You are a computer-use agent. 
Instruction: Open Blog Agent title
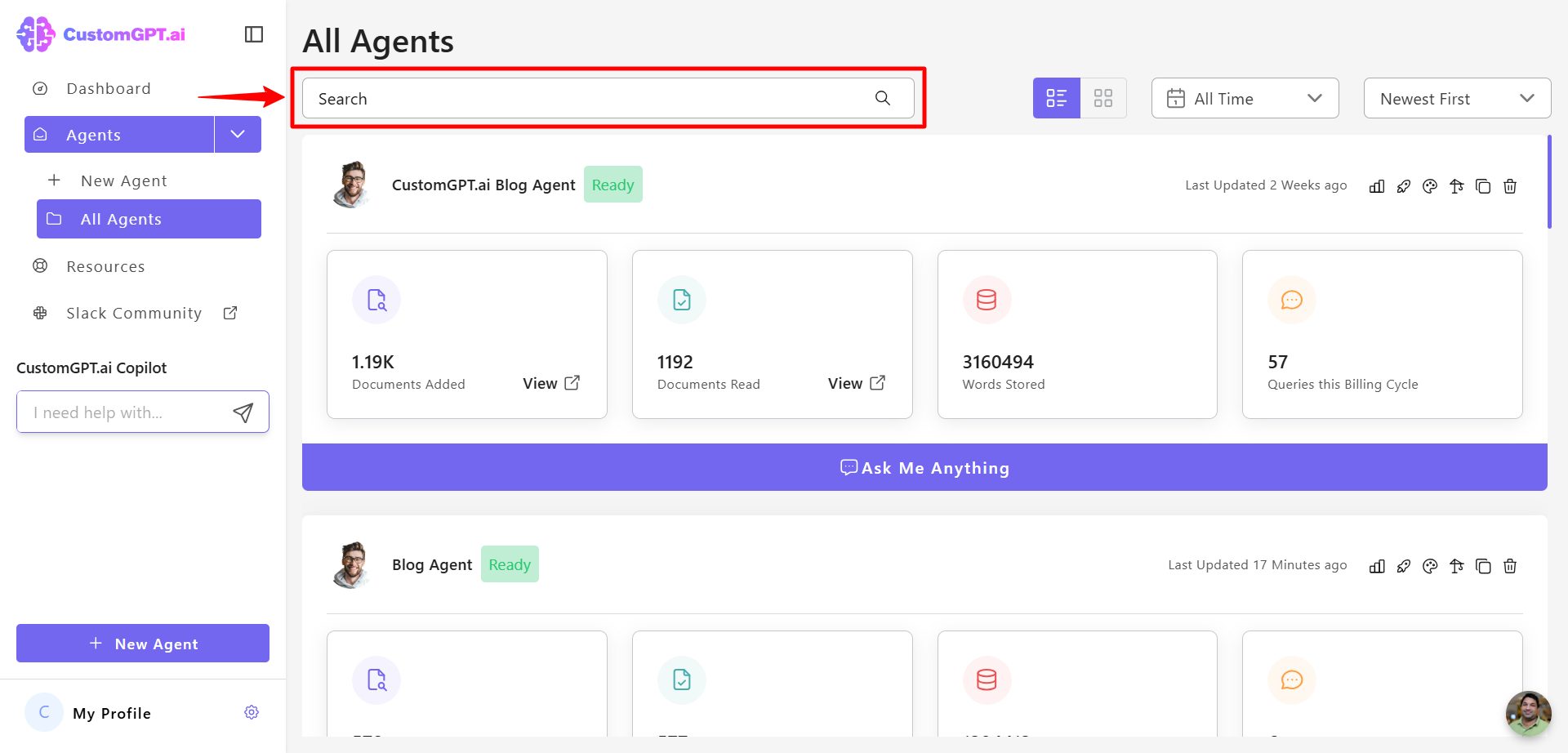pos(432,564)
